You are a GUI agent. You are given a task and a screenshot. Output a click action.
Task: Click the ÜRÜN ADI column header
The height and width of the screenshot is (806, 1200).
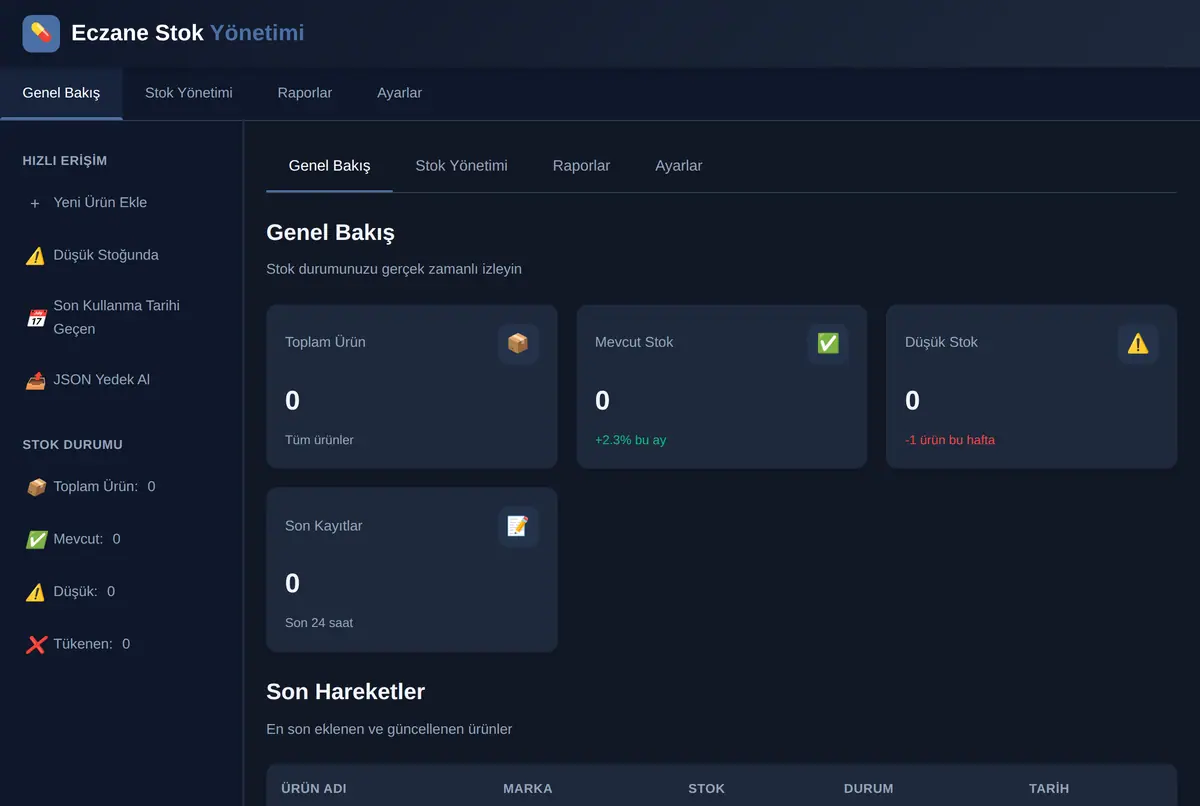tap(314, 788)
